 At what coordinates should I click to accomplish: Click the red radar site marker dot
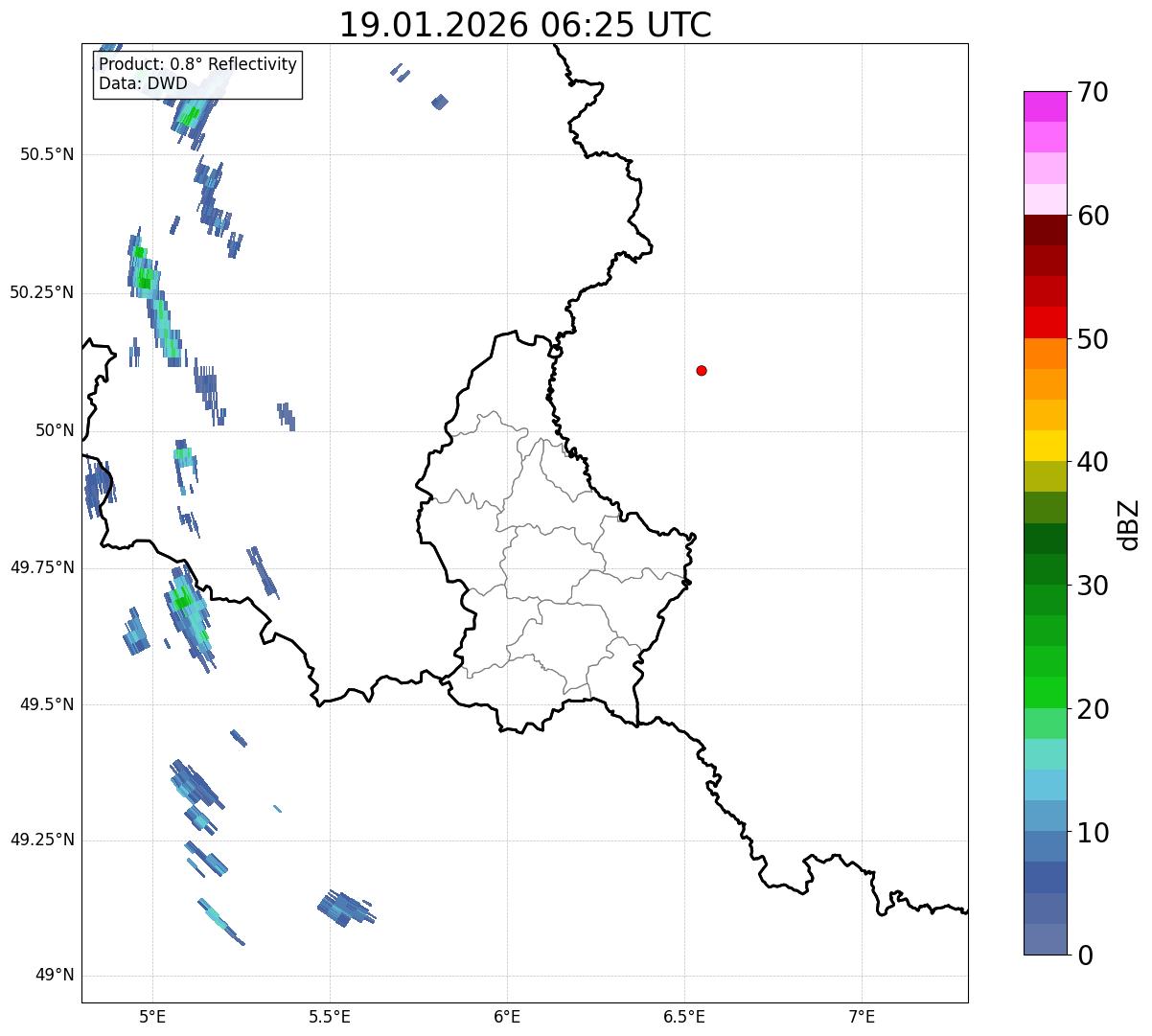tap(702, 370)
